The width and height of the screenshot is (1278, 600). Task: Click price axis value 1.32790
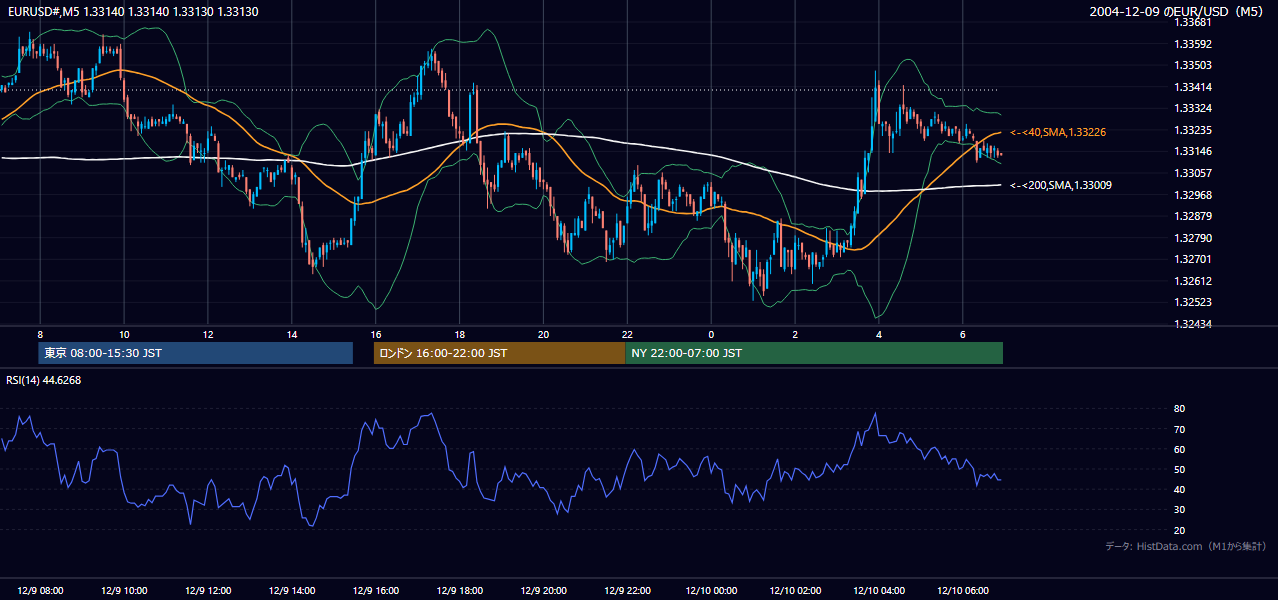(x=1193, y=238)
